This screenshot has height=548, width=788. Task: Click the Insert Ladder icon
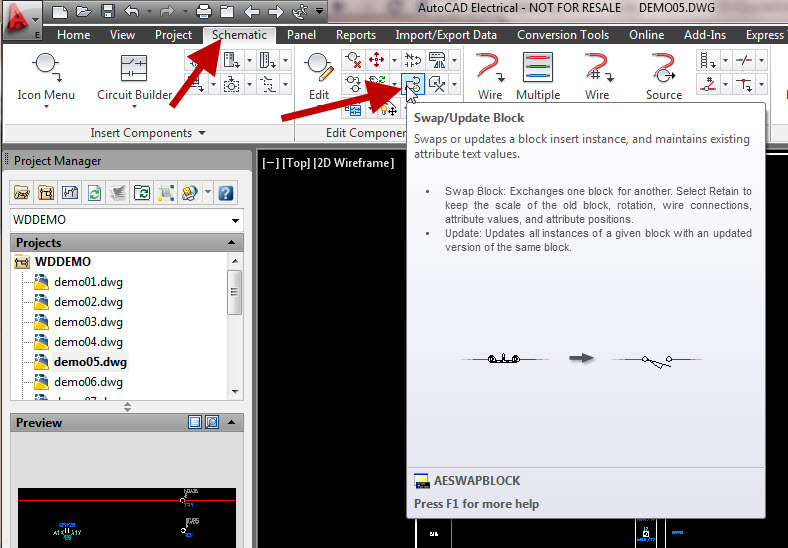pyautogui.click(x=708, y=61)
